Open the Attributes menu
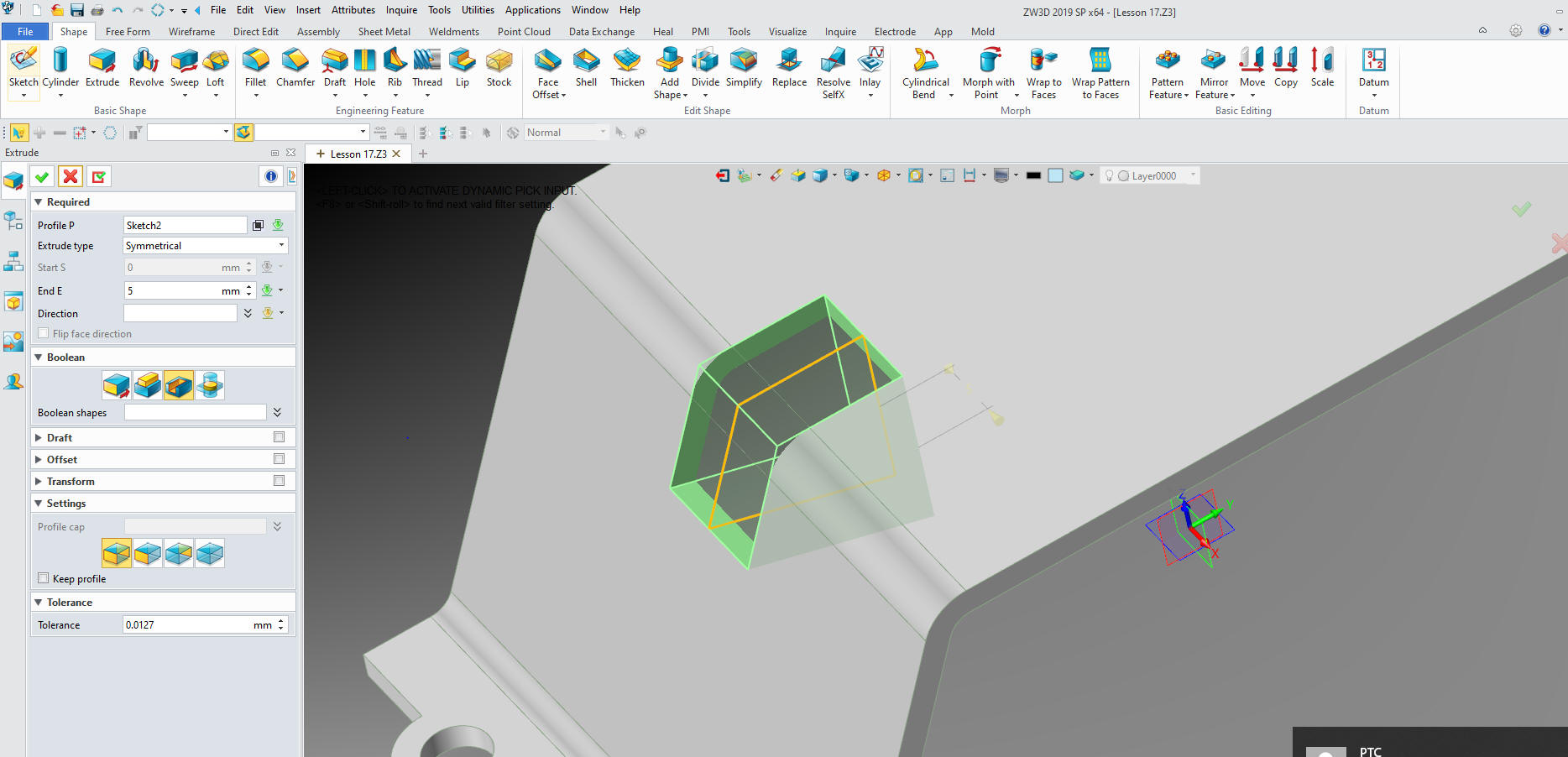The height and width of the screenshot is (757, 1568). (353, 10)
